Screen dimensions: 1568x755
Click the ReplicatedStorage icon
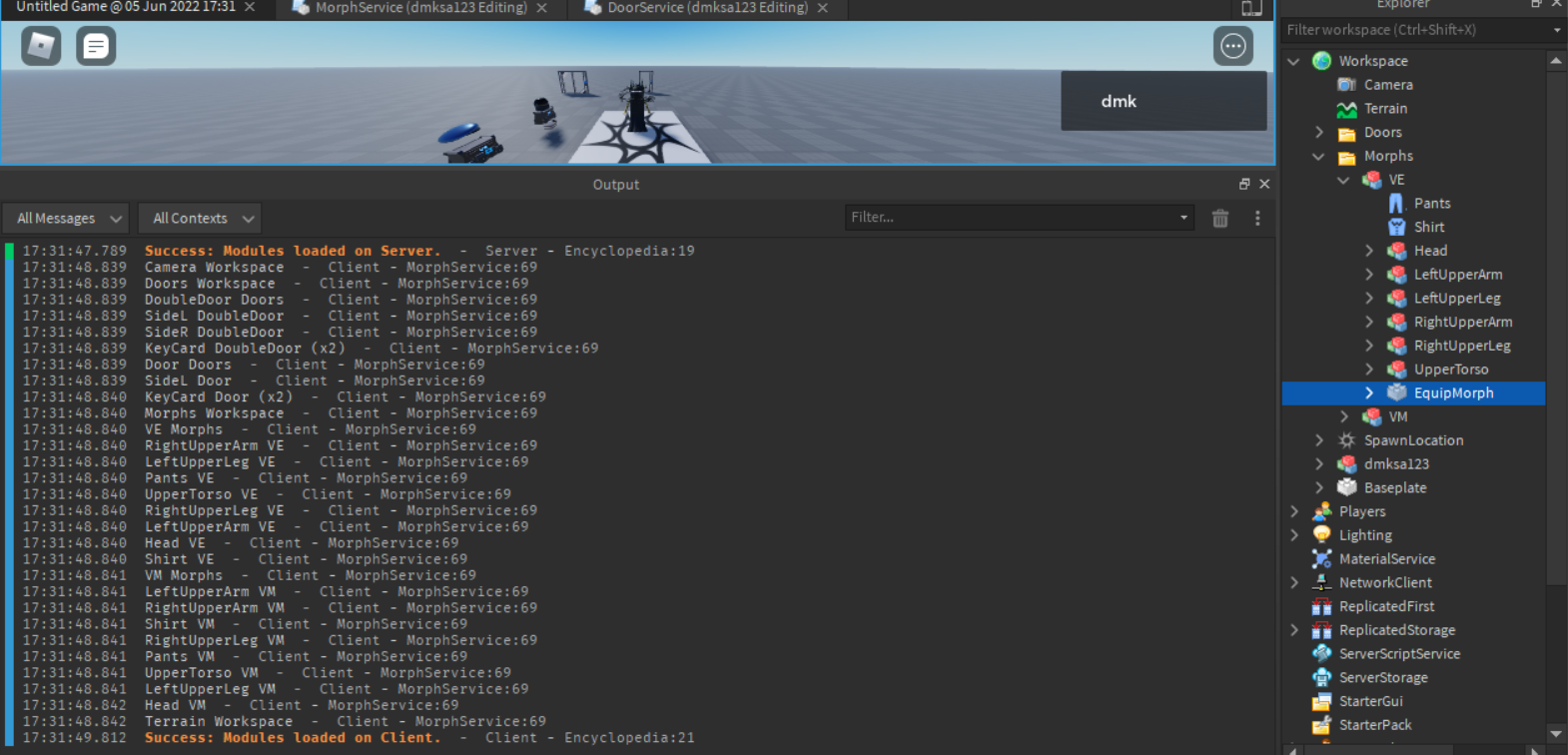pos(1322,630)
